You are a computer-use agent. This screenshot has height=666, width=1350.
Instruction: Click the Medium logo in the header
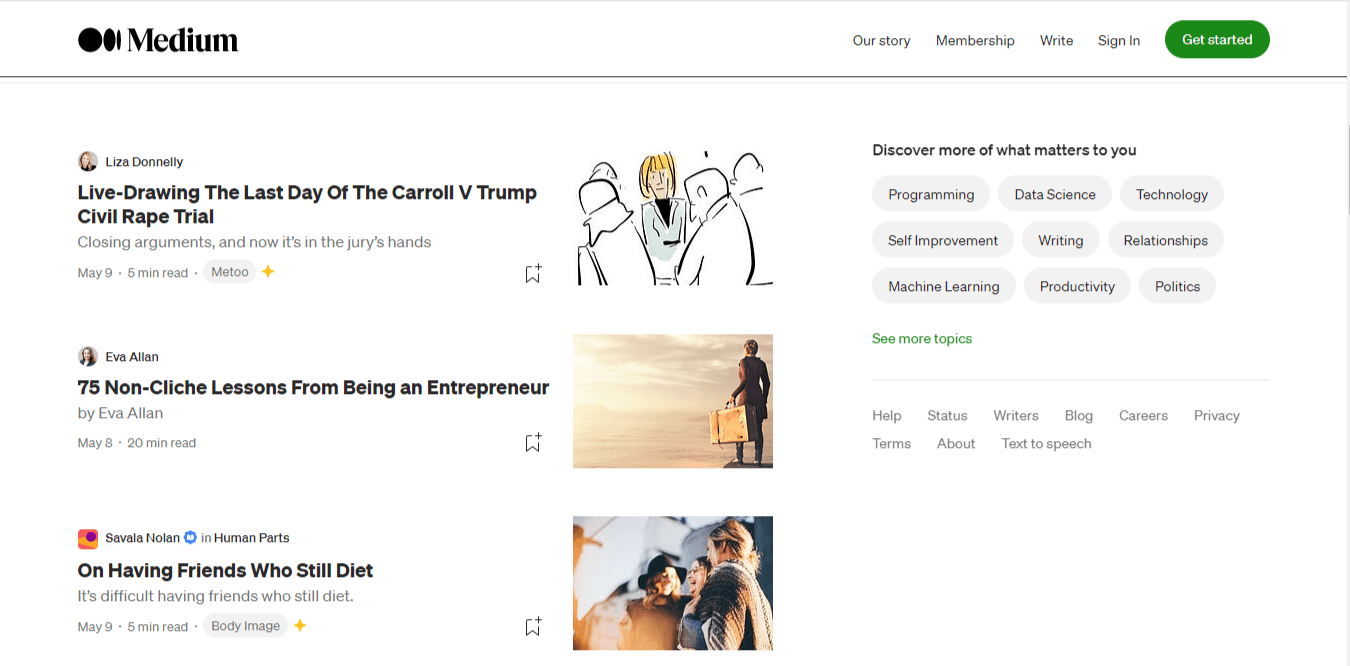point(158,40)
